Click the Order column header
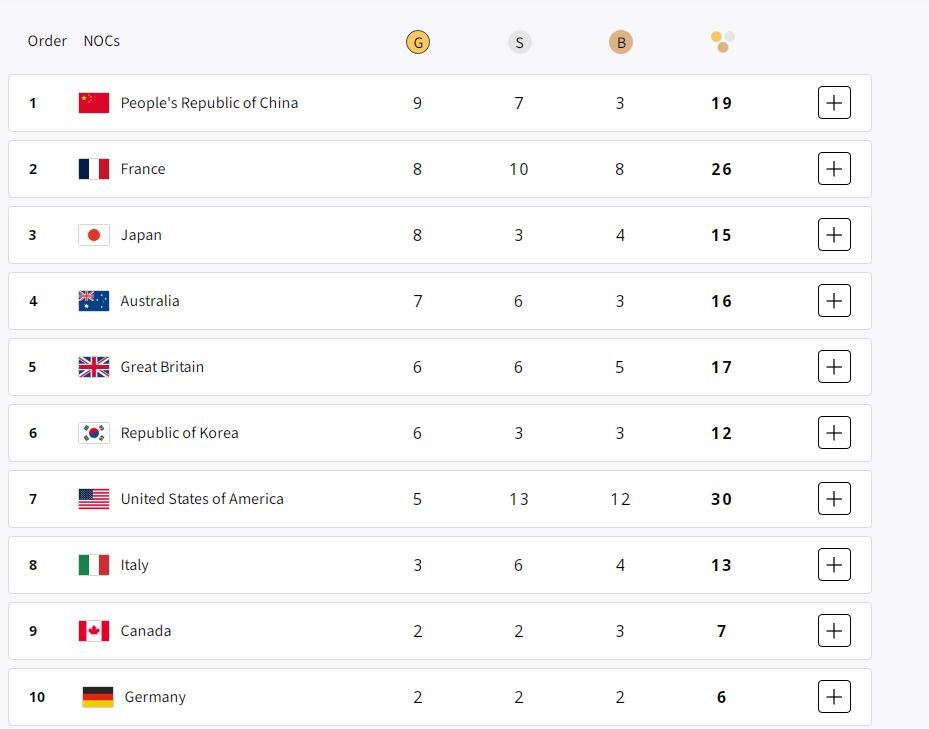 (46, 41)
